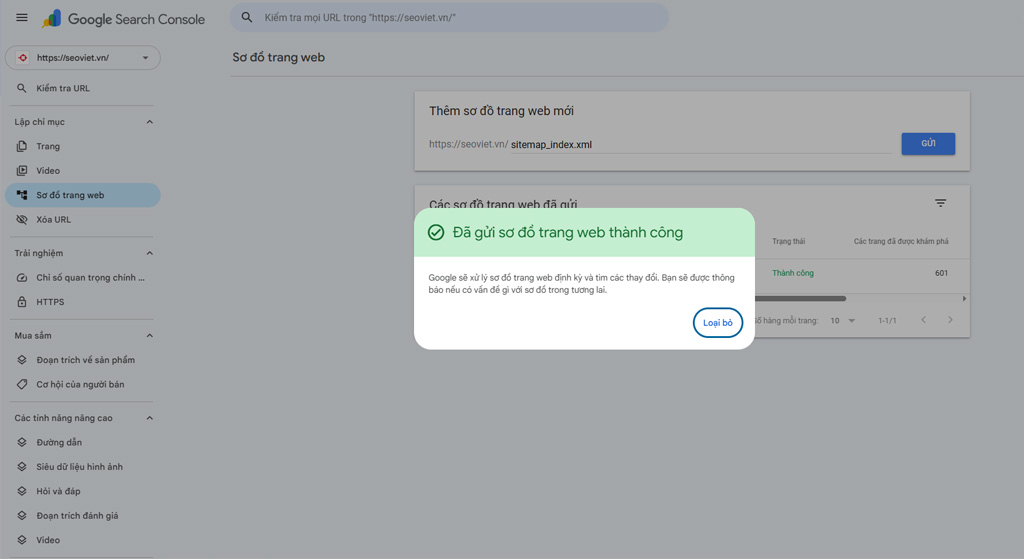1024x559 pixels.
Task: Click the Cơ hội của người bán tag icon
Action: coord(22,384)
